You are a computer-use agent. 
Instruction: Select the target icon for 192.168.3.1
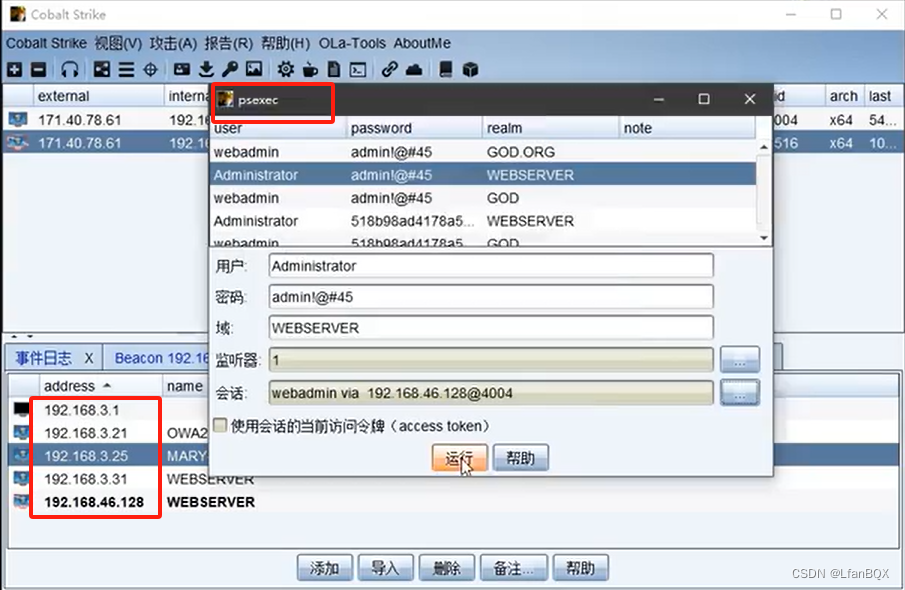[21, 409]
